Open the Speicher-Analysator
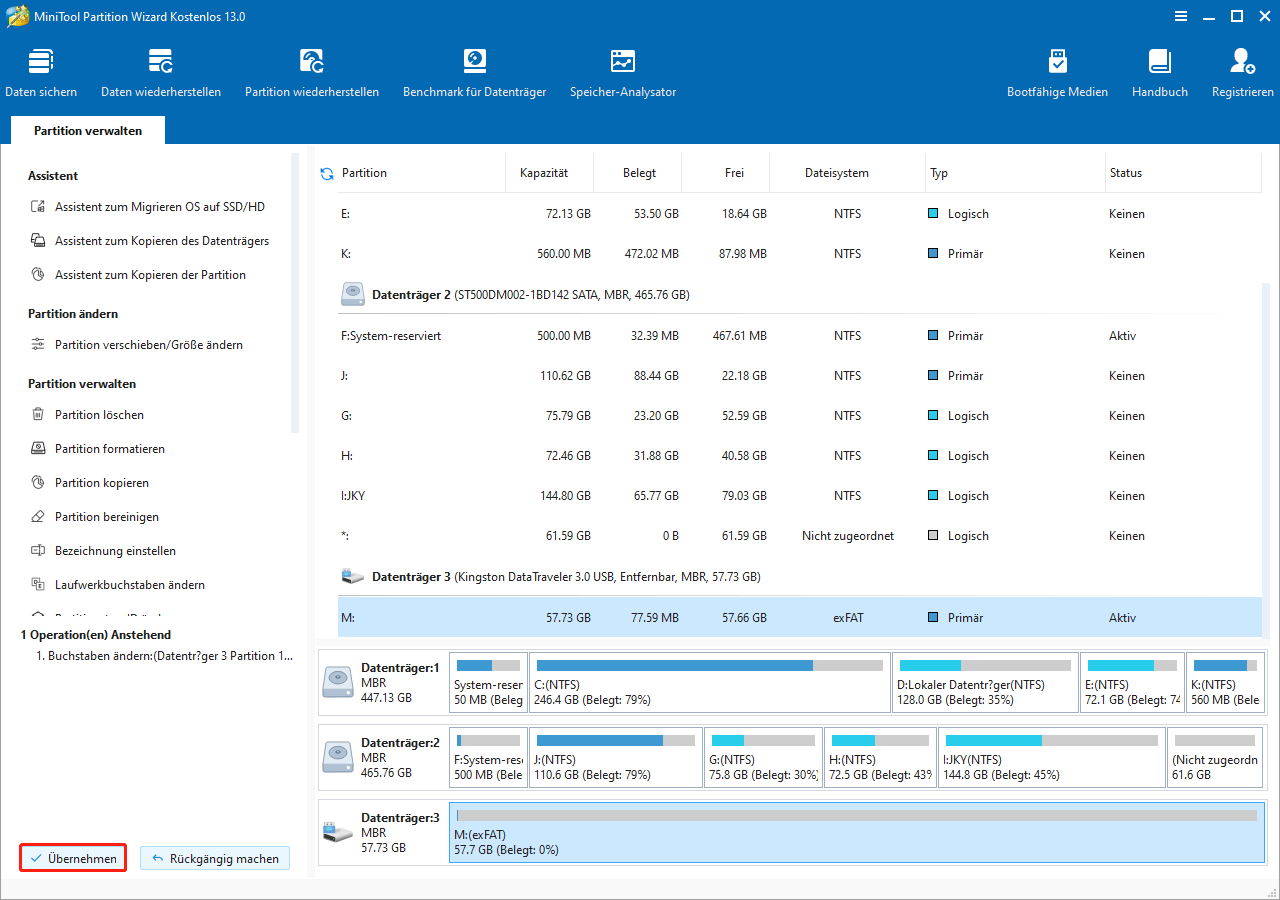This screenshot has height=900, width=1280. pos(623,73)
